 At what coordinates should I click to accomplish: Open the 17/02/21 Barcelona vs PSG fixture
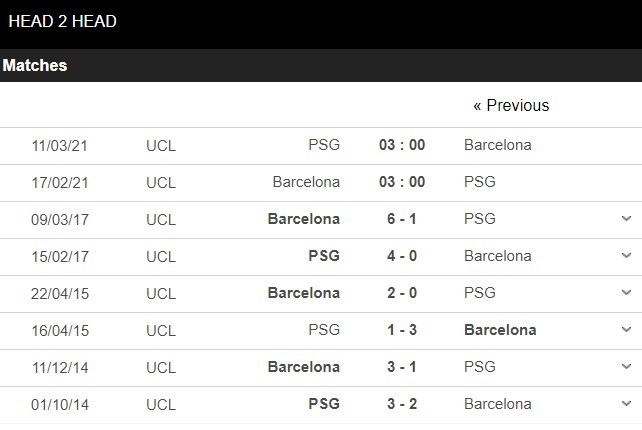320,182
